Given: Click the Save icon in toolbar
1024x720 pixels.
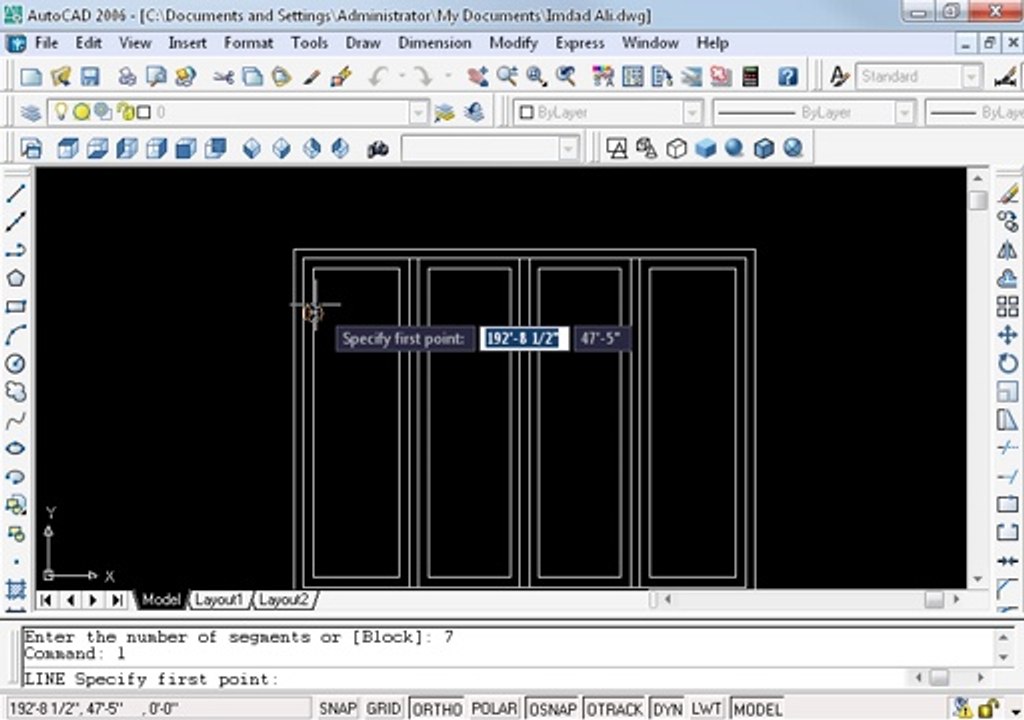Looking at the screenshot, I should pos(89,76).
